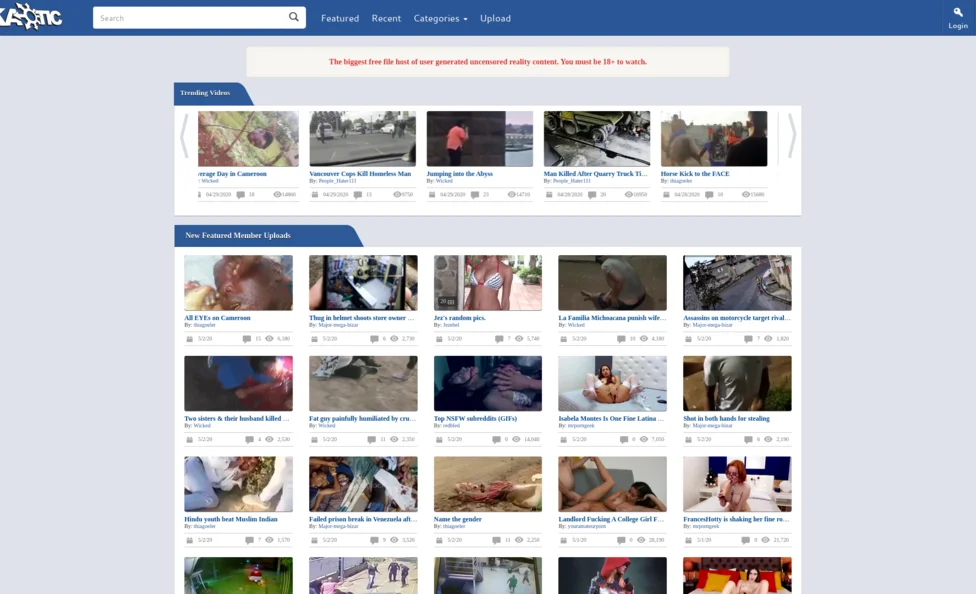
Task: Open the Jumping into the Abyss thumbnail
Action: pyautogui.click(x=479, y=139)
